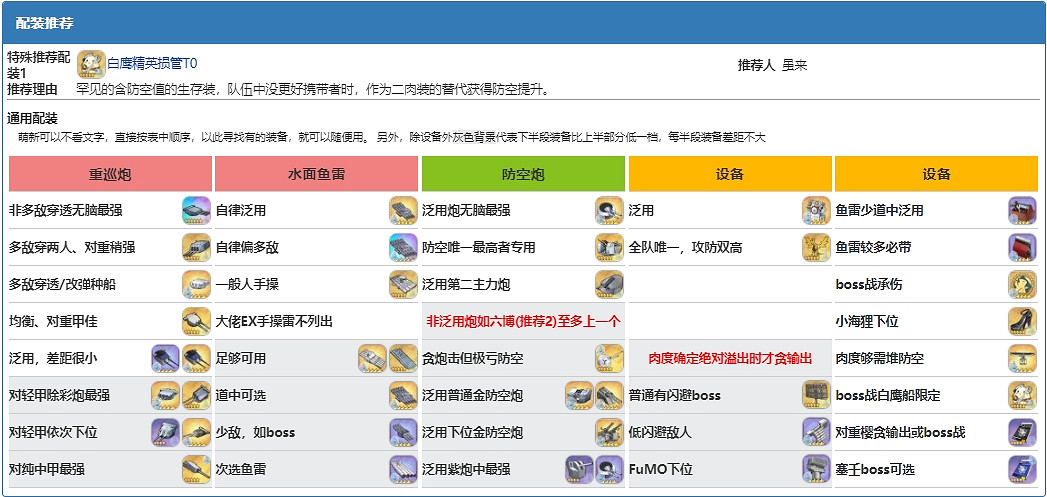Select the 塞壬boss可选 equipment icon
The width and height of the screenshot is (1047, 497).
(x=1022, y=469)
